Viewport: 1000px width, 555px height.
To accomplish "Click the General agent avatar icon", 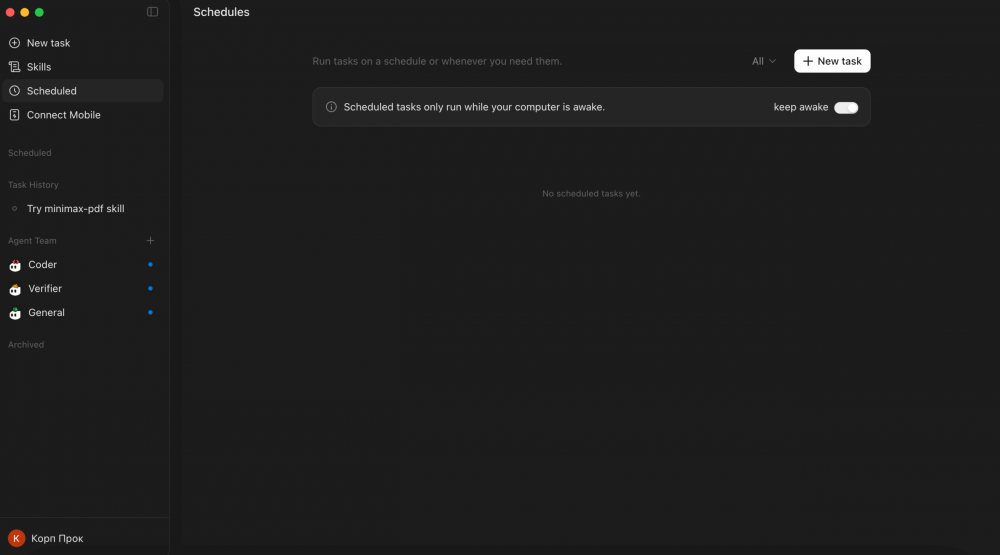I will click(x=15, y=313).
